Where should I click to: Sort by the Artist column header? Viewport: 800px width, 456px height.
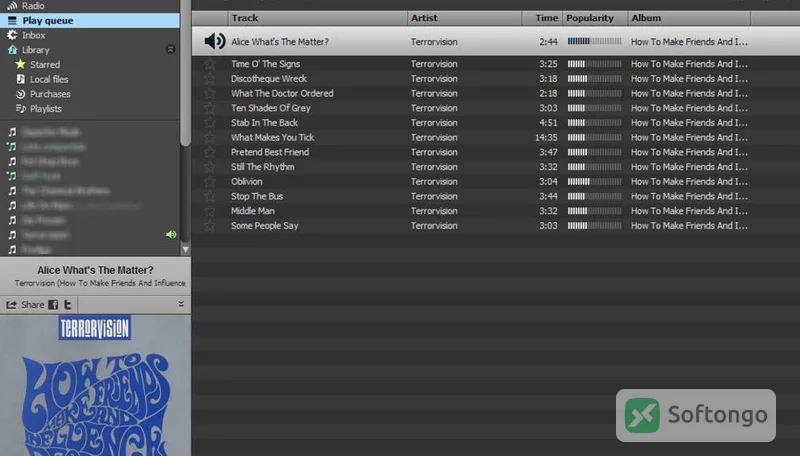click(464, 18)
